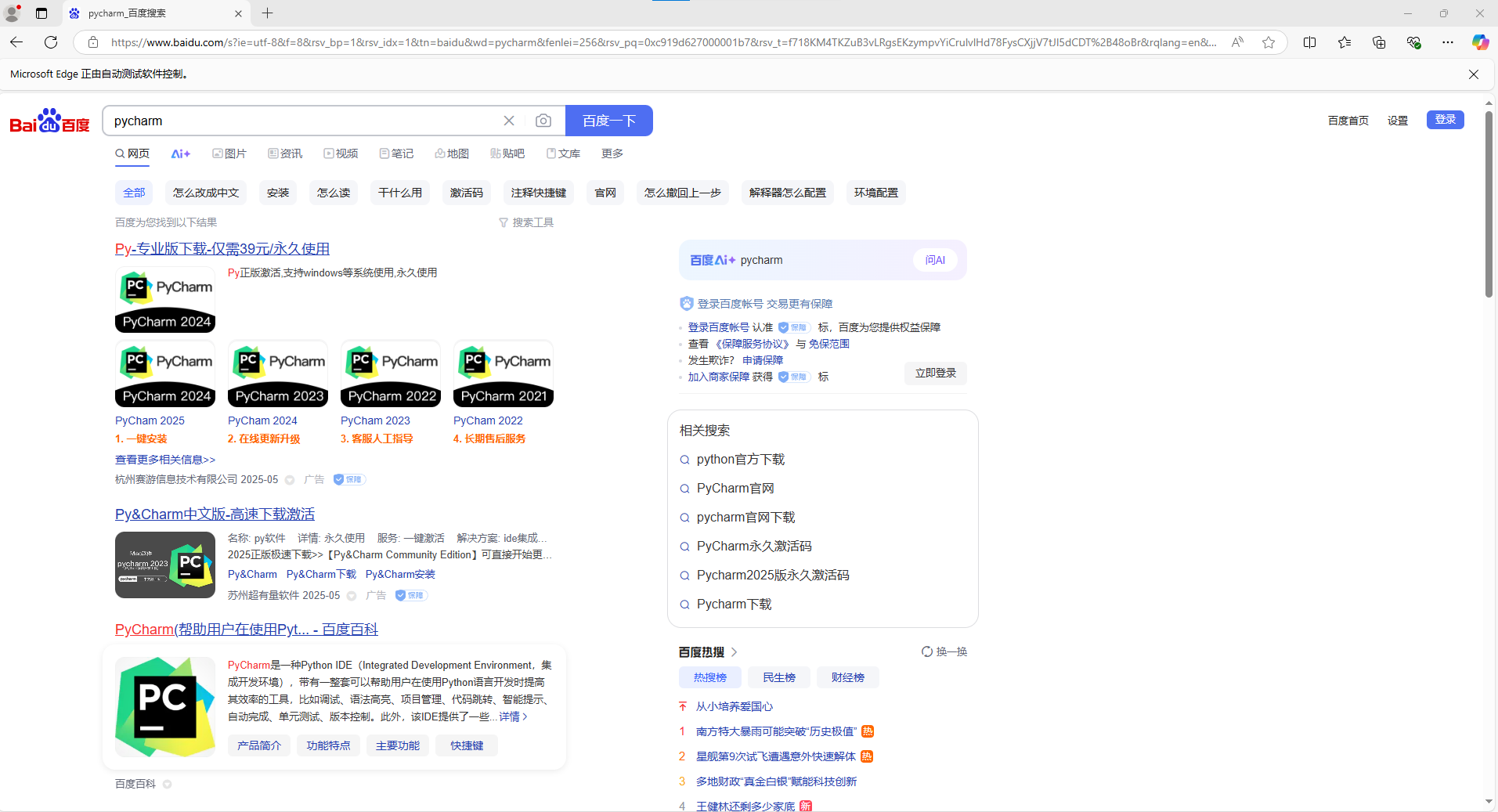Select the 解释器怎么配置 filter chip

(x=788, y=193)
